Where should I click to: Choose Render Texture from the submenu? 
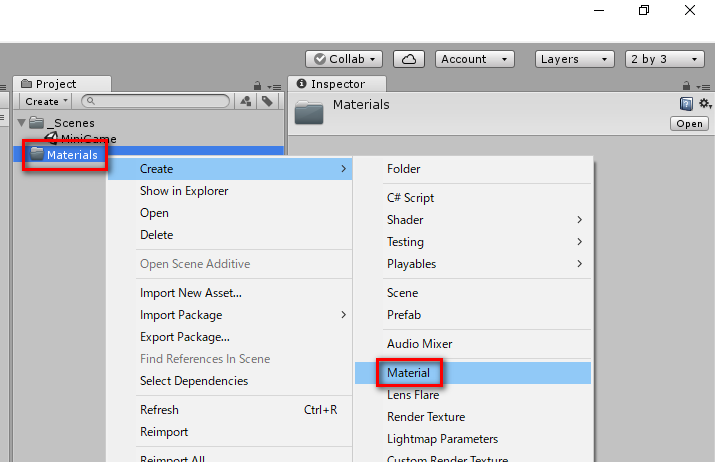(473, 417)
